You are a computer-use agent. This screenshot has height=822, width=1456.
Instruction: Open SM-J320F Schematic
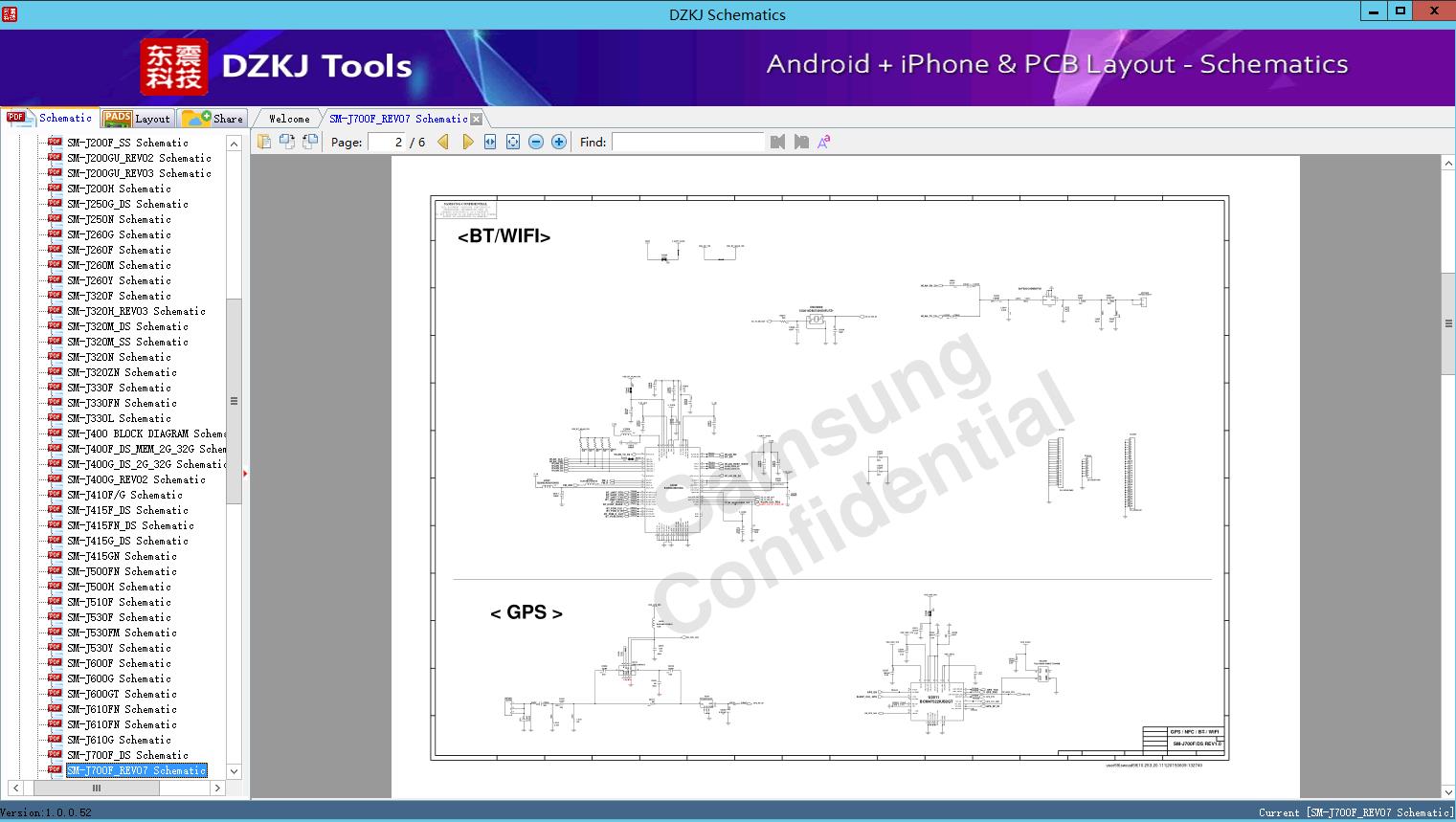click(119, 296)
